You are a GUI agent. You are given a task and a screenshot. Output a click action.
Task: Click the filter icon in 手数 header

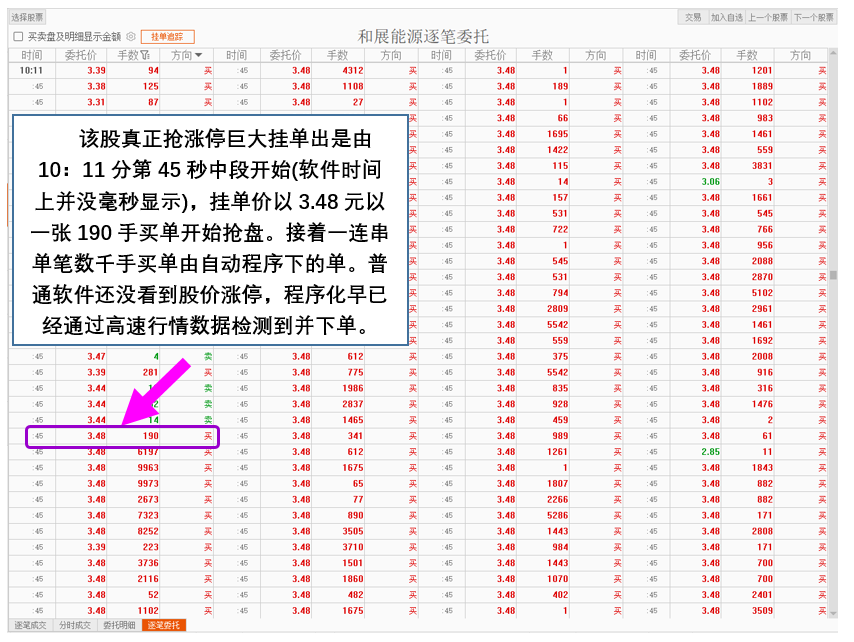coord(147,55)
